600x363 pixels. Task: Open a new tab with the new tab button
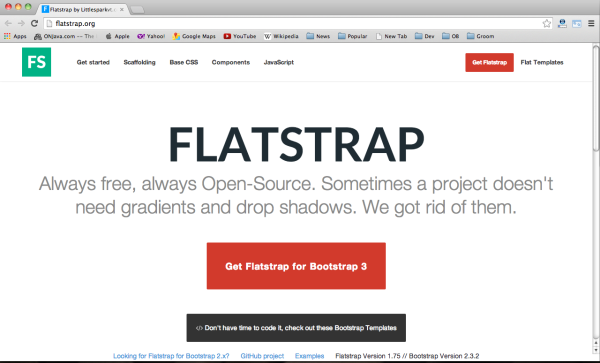(x=137, y=10)
